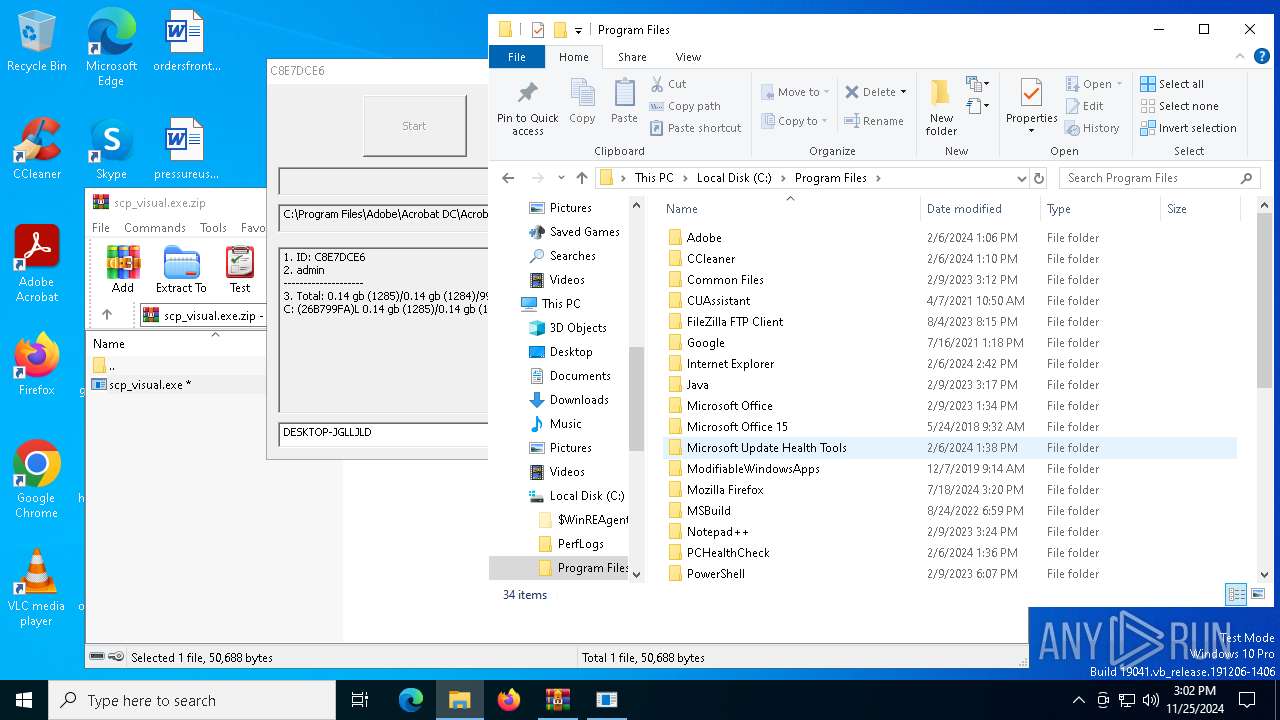Viewport: 1280px width, 720px height.
Task: Click Up one level arrow in Explorer
Action: 582,178
